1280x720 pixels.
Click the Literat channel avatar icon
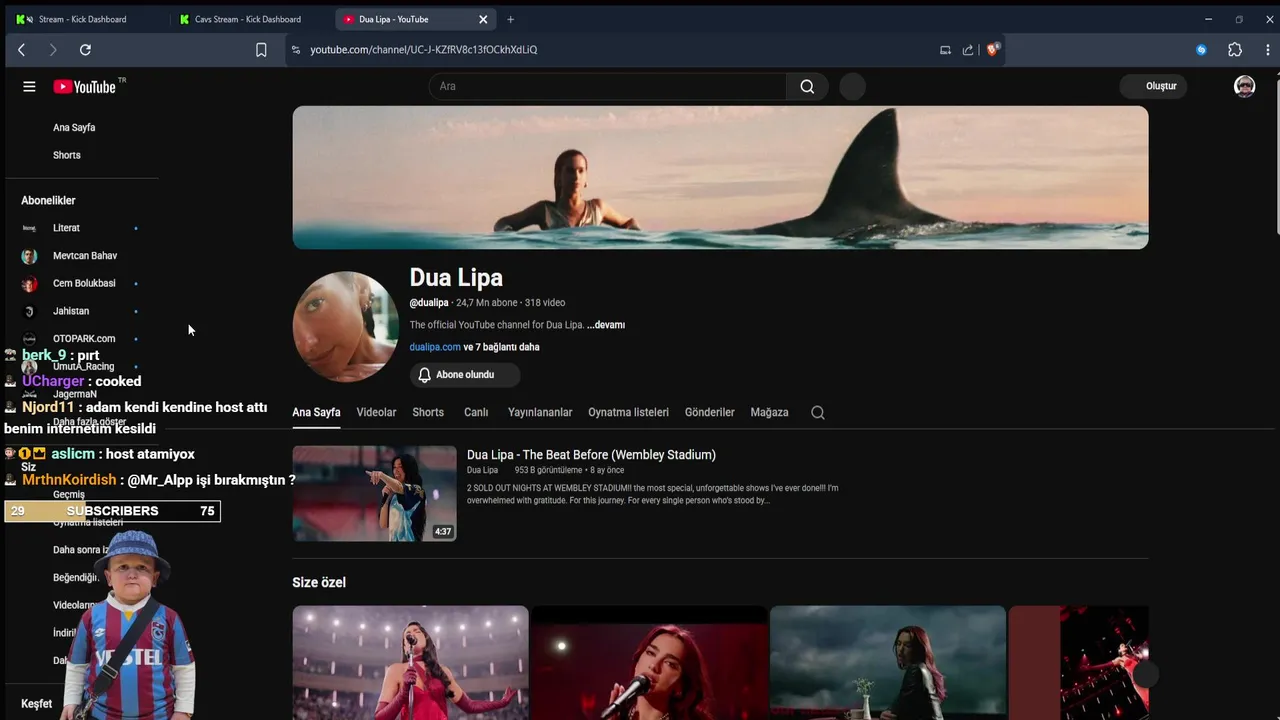tap(29, 228)
